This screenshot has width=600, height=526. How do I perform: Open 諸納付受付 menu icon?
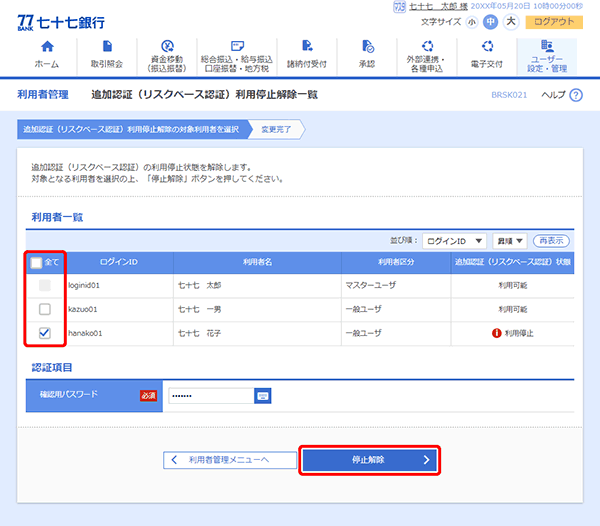click(307, 46)
